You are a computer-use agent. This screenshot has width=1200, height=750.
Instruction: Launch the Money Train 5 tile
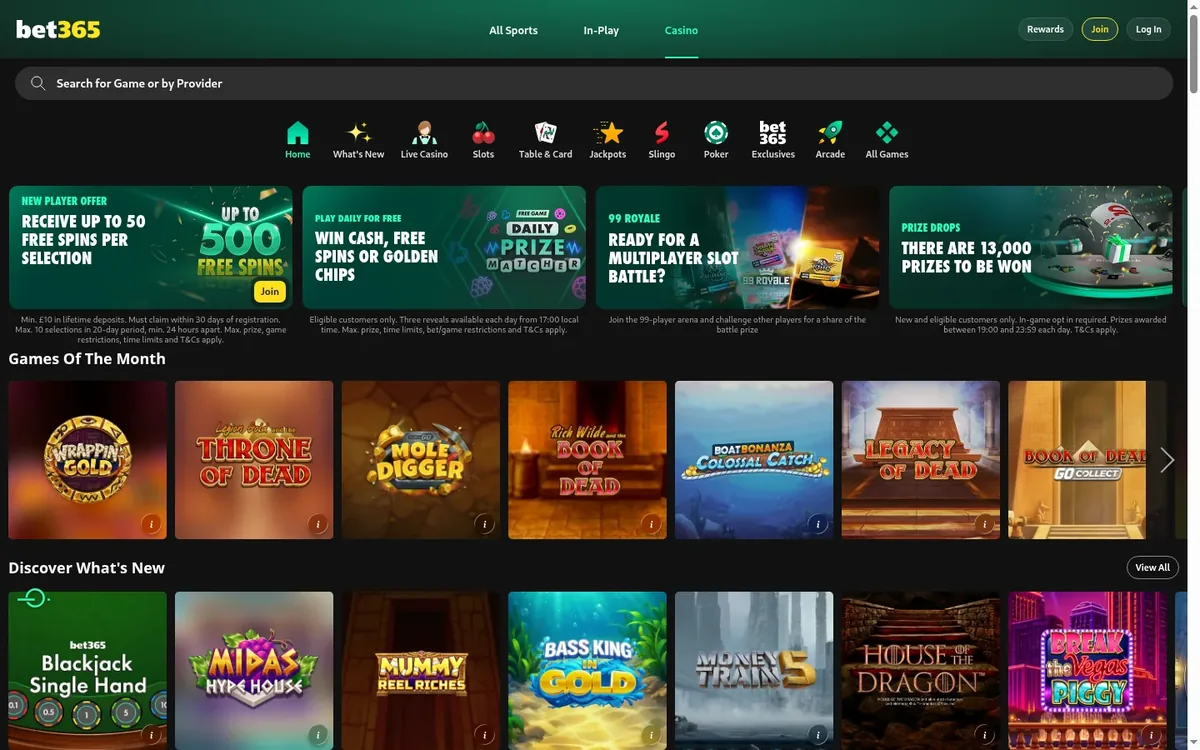[754, 671]
